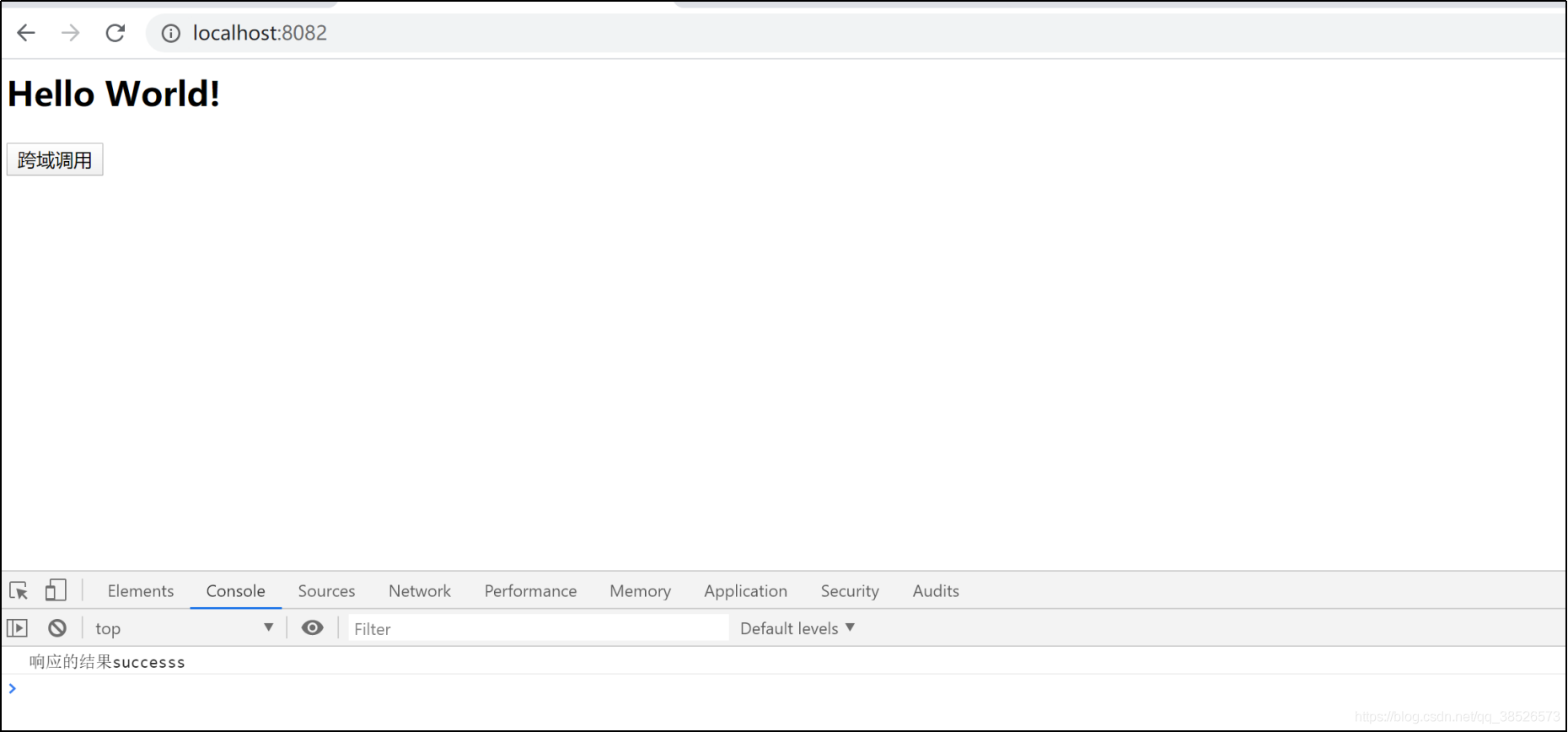1568x732 pixels.
Task: Click the console log 响应的结果successs
Action: (107, 662)
